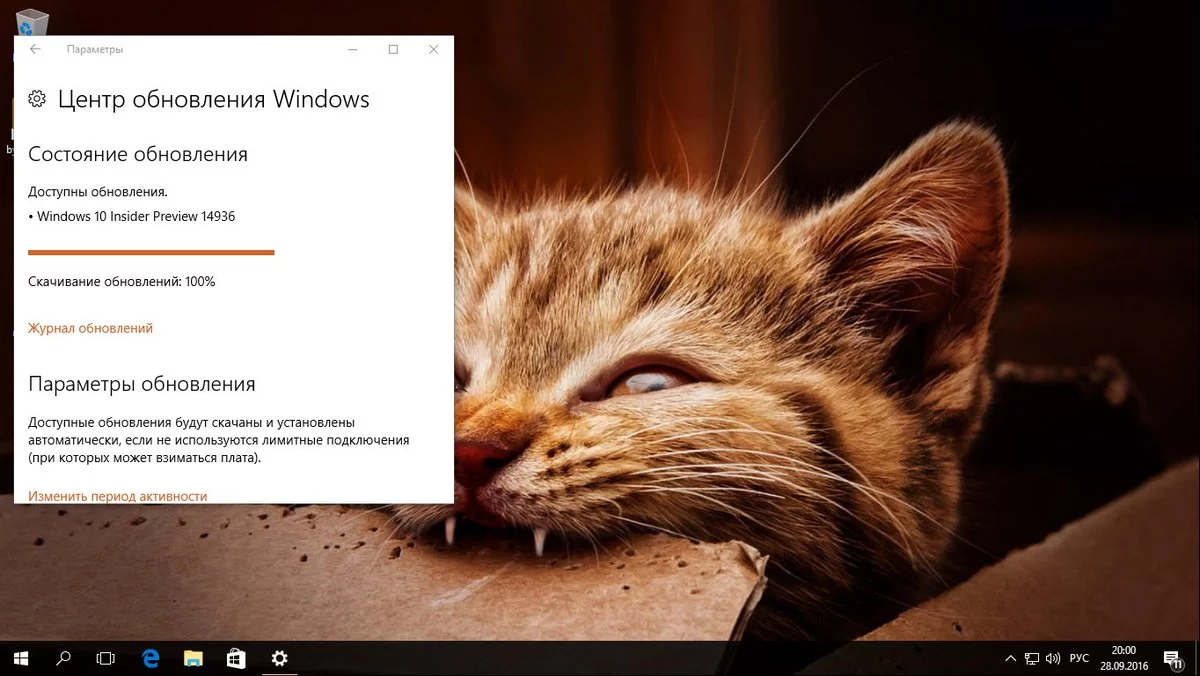Click the settings gear beside the Windows Update title
The height and width of the screenshot is (676, 1200).
pos(37,98)
